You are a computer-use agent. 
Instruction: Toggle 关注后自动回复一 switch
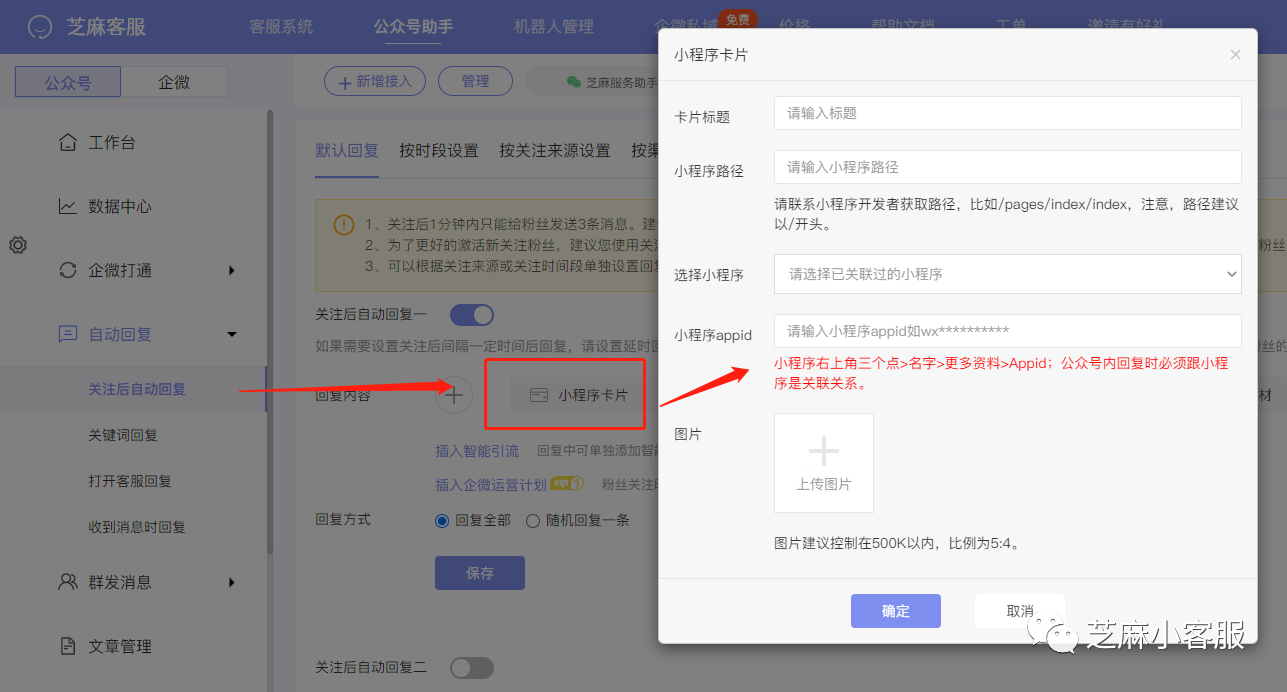coord(472,315)
